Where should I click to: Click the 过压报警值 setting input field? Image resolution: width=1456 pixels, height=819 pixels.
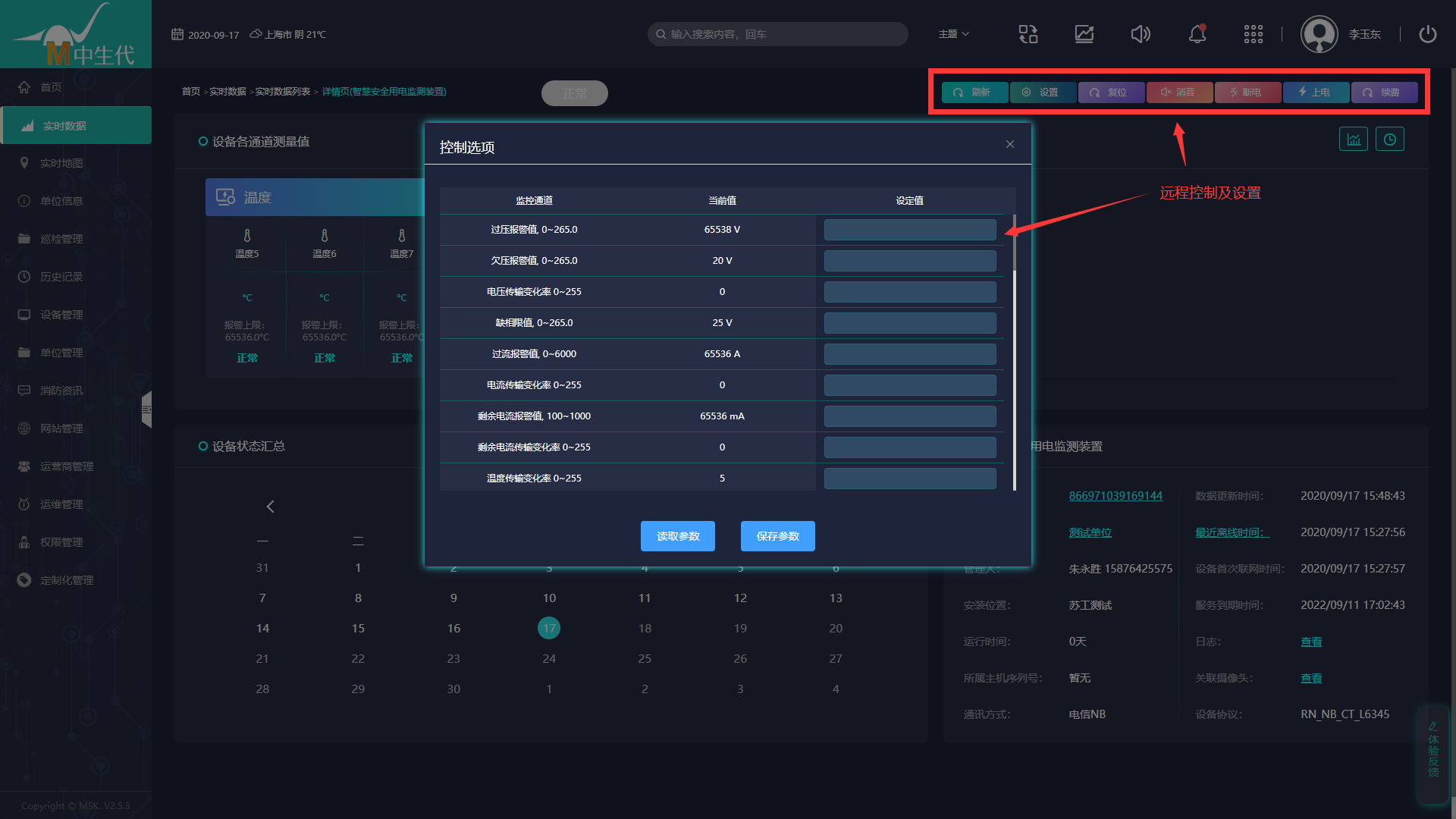click(909, 230)
